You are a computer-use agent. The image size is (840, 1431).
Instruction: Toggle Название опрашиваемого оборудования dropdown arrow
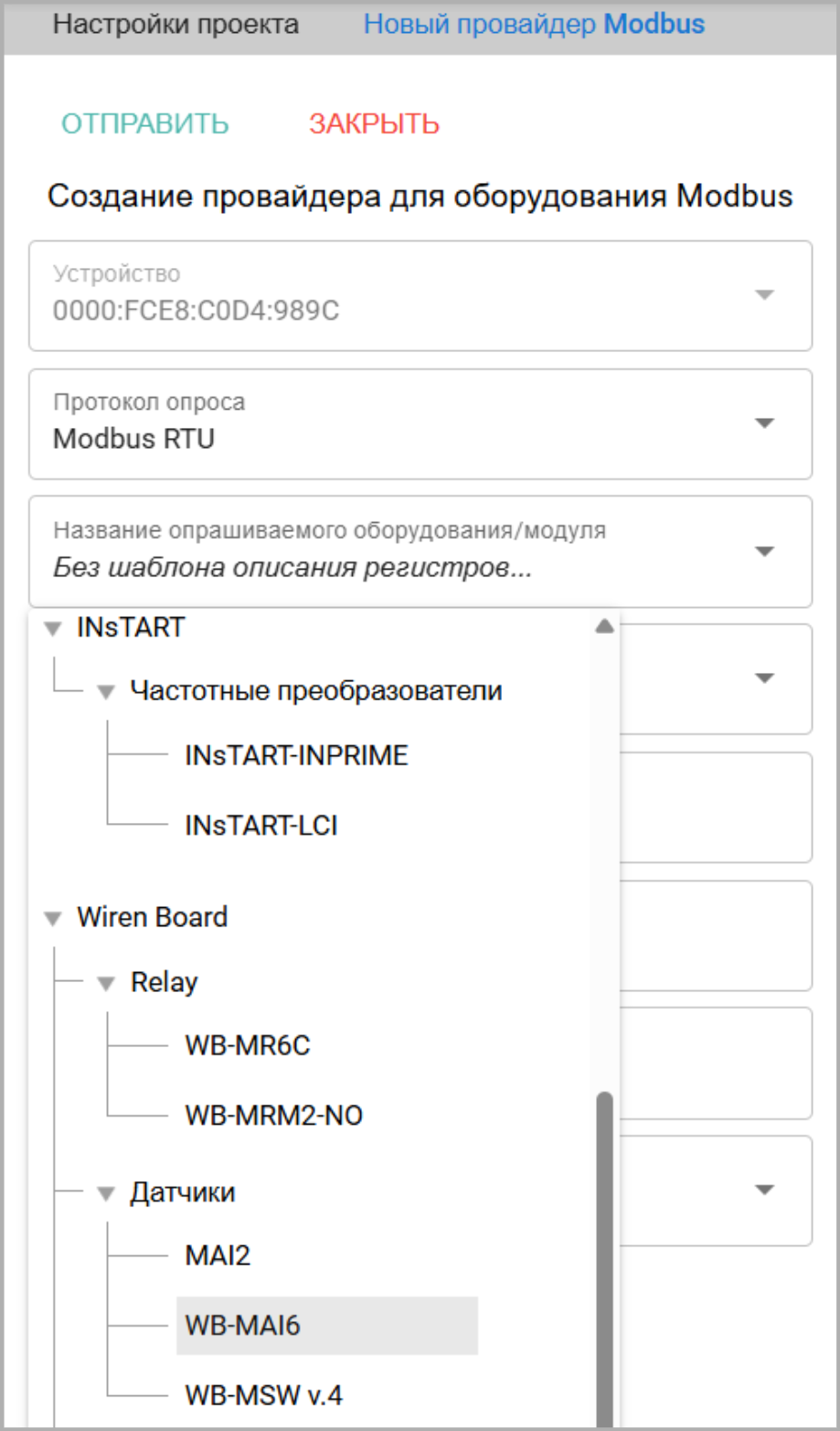pos(764,551)
